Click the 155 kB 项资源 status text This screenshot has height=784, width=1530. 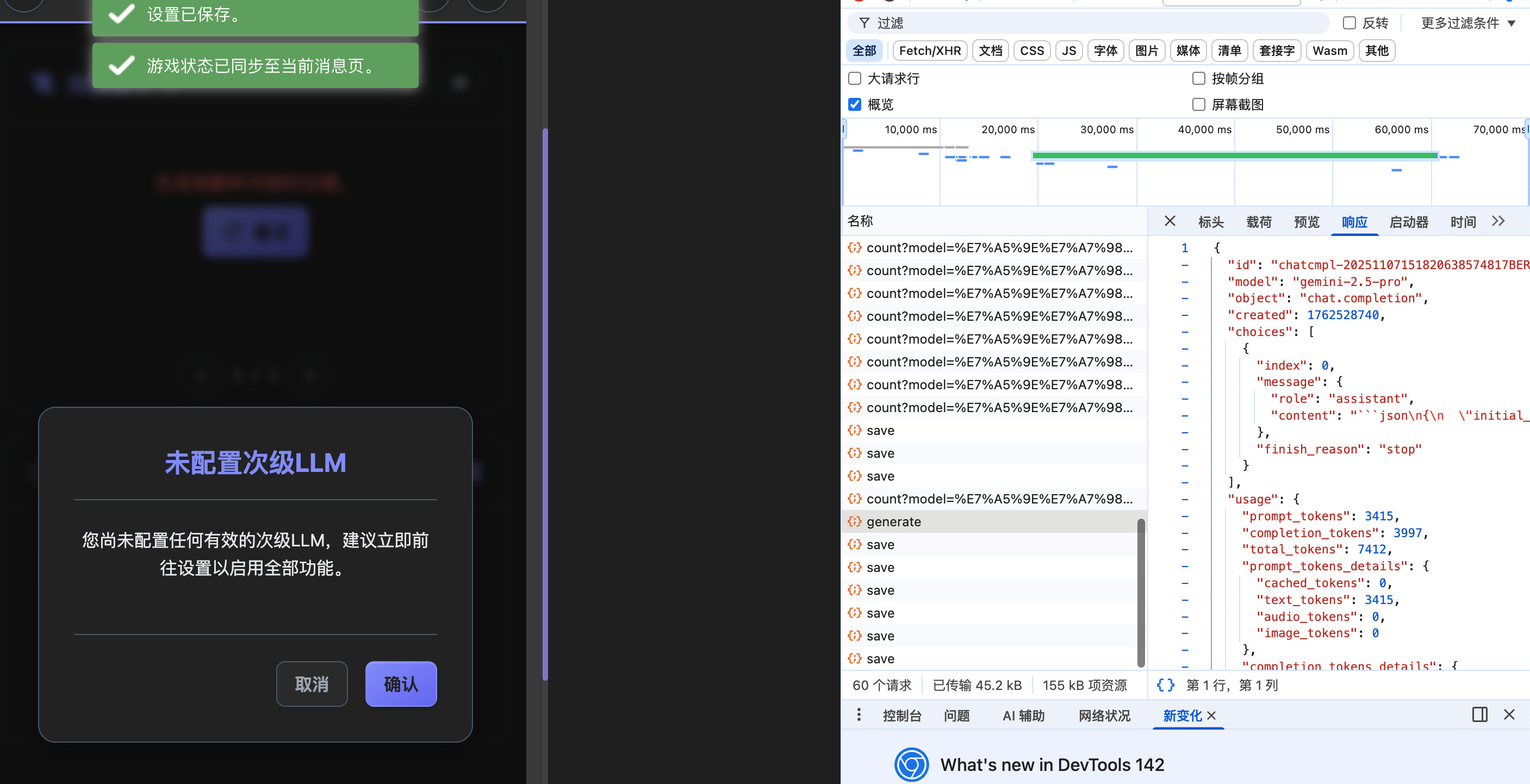point(1085,685)
